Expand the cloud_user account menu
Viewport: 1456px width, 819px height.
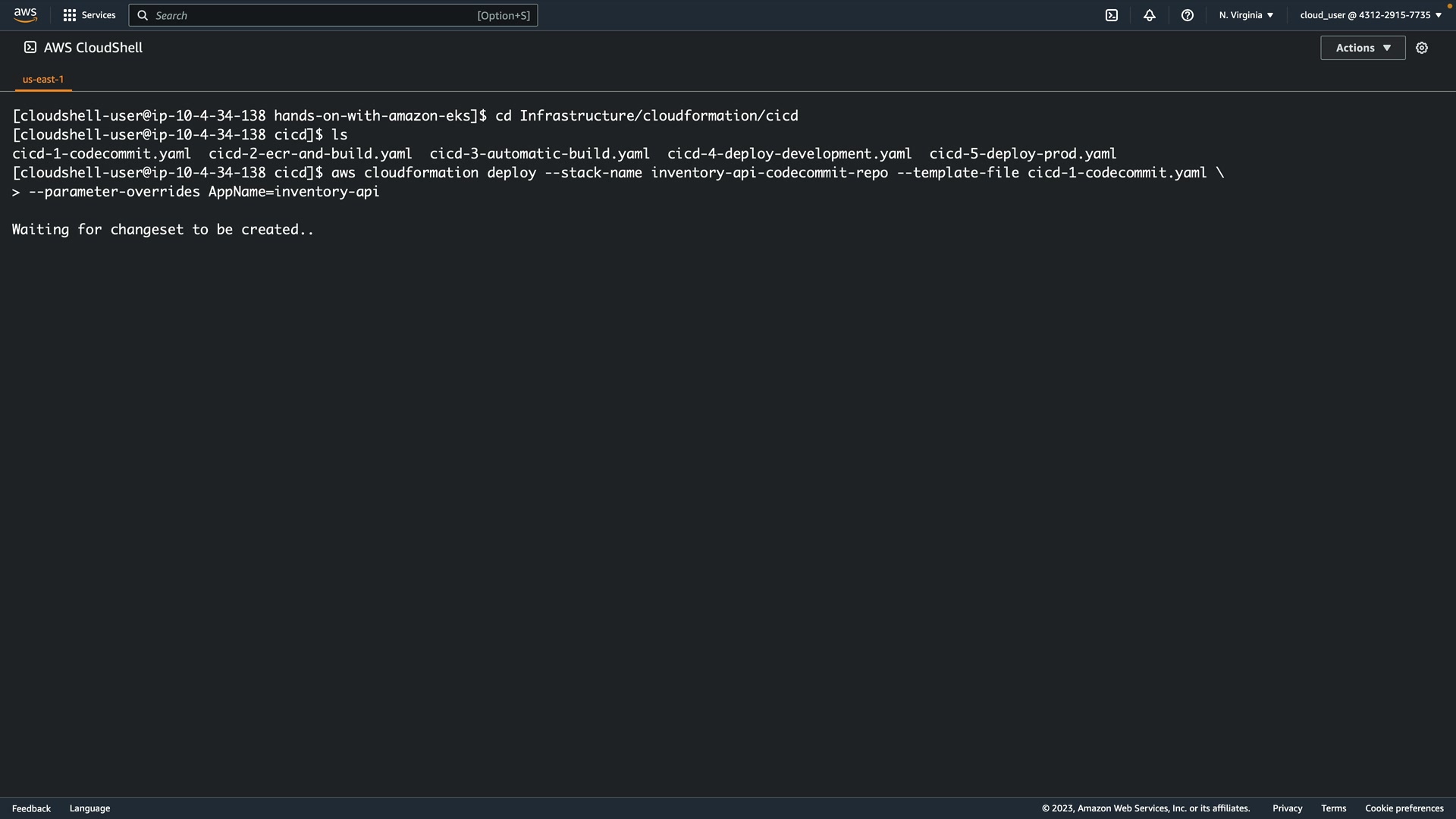click(x=1370, y=15)
